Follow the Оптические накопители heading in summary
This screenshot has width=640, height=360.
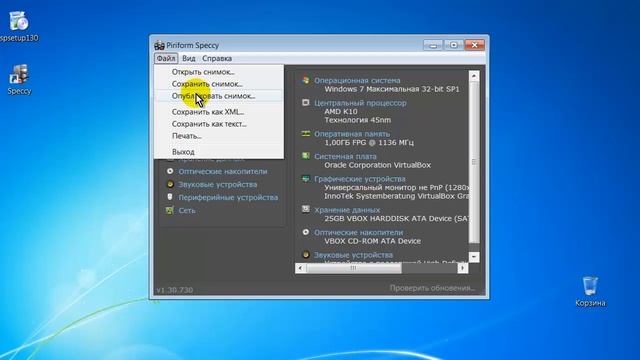click(x=358, y=232)
